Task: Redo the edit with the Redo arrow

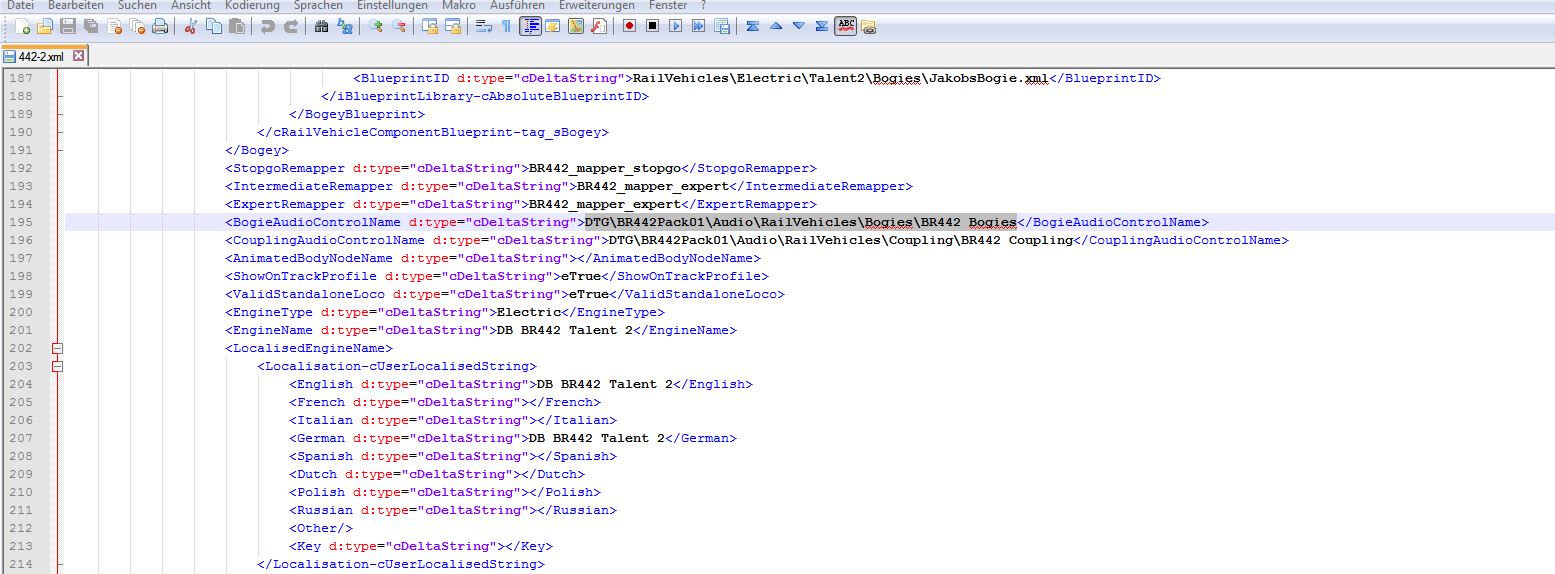Action: click(290, 26)
